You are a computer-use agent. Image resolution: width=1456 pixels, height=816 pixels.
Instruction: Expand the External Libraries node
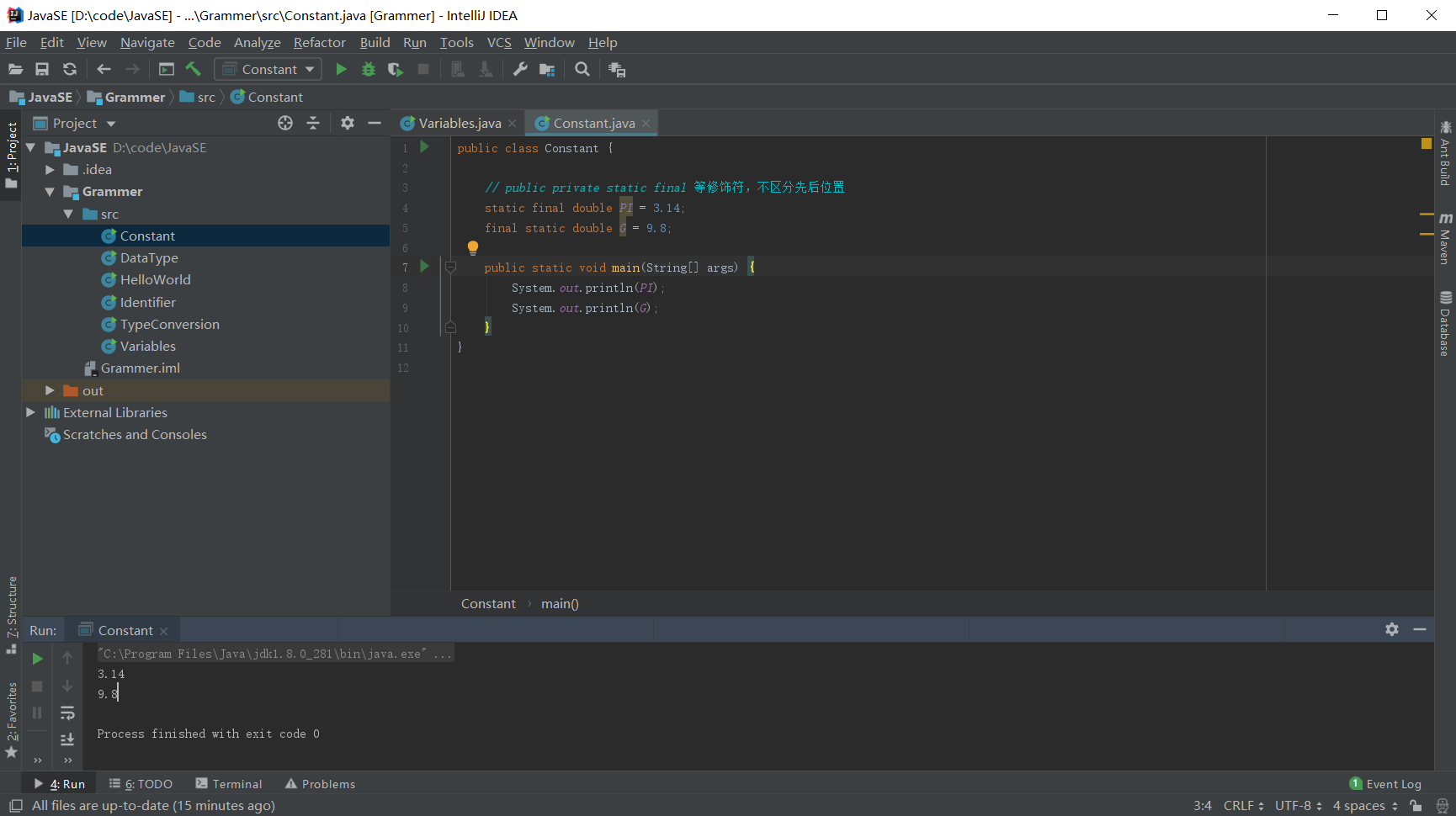[31, 412]
